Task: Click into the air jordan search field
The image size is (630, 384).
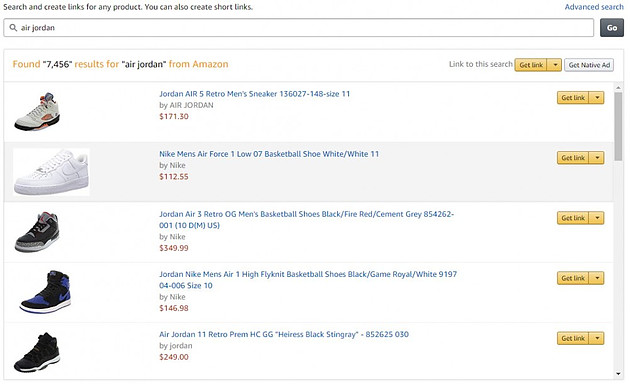Action: click(x=299, y=28)
